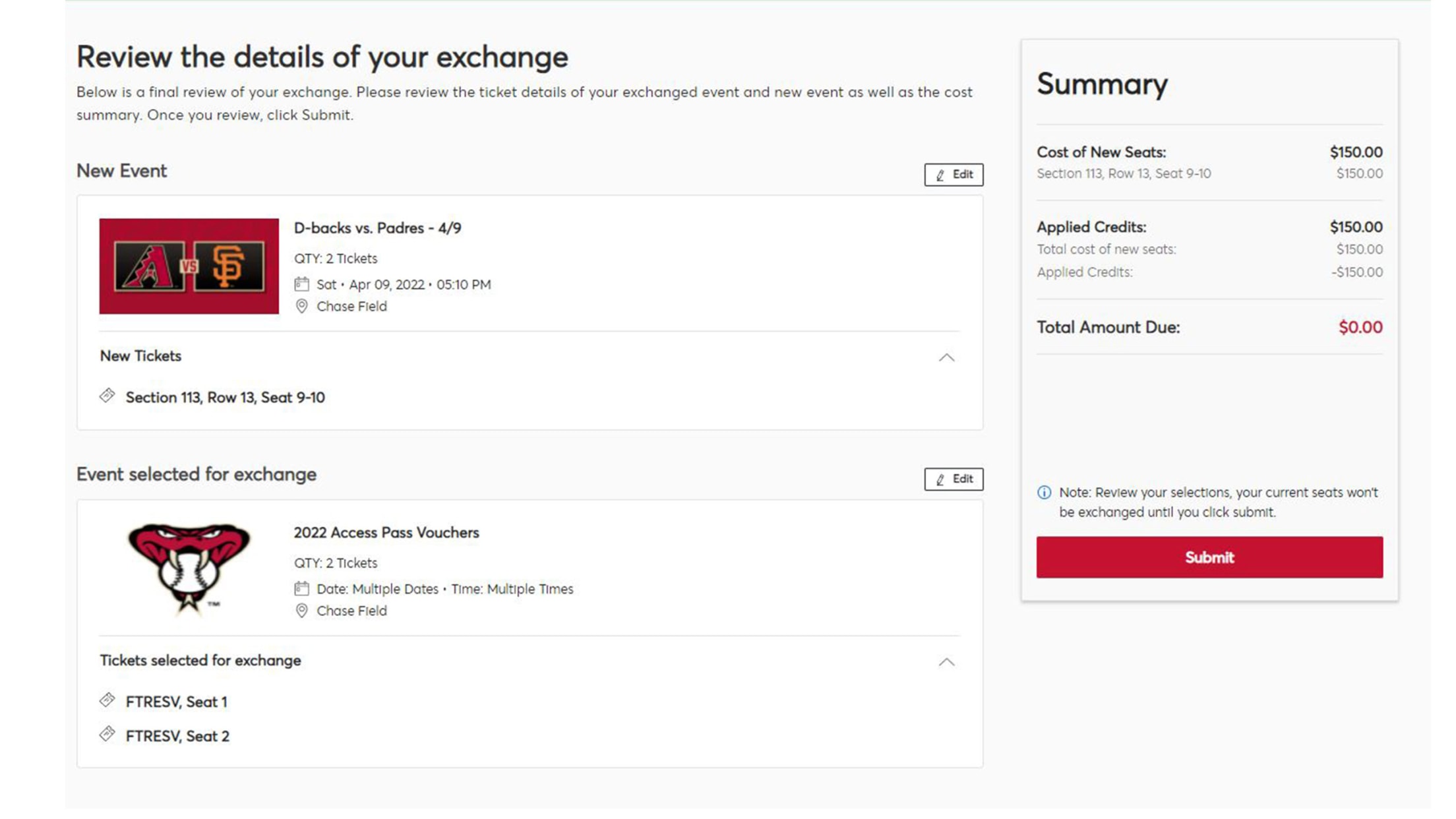
Task: Click the ticket icon beside FTRESV Seat 1
Action: [x=107, y=700]
